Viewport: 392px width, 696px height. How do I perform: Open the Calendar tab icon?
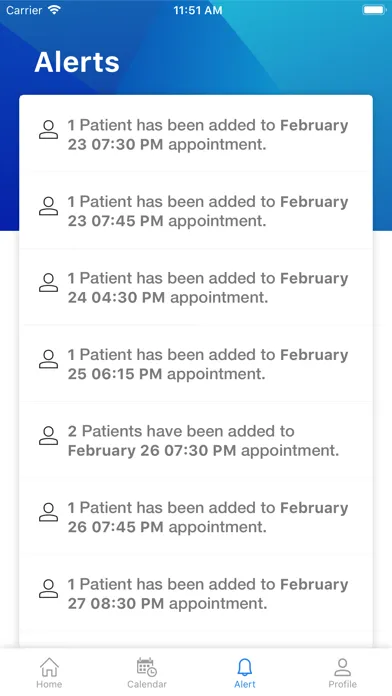[x=147, y=667]
